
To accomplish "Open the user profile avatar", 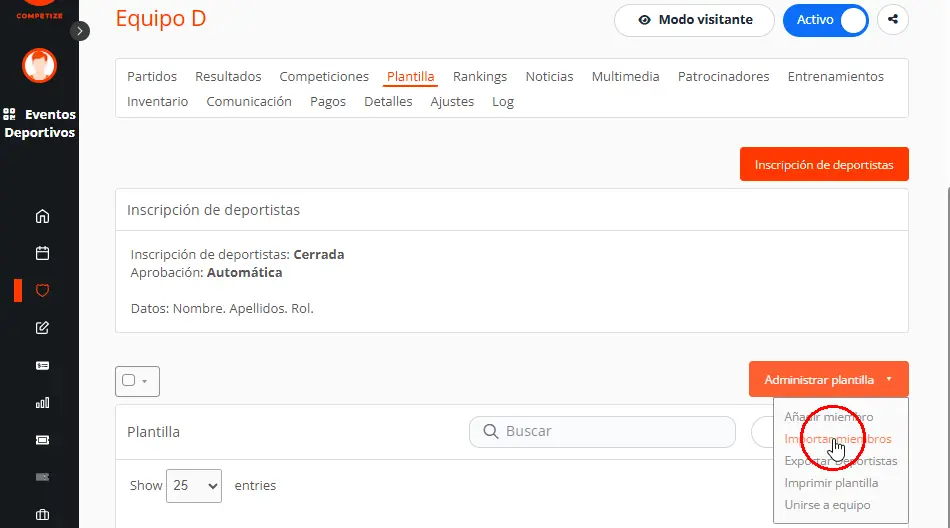I will point(39,65).
